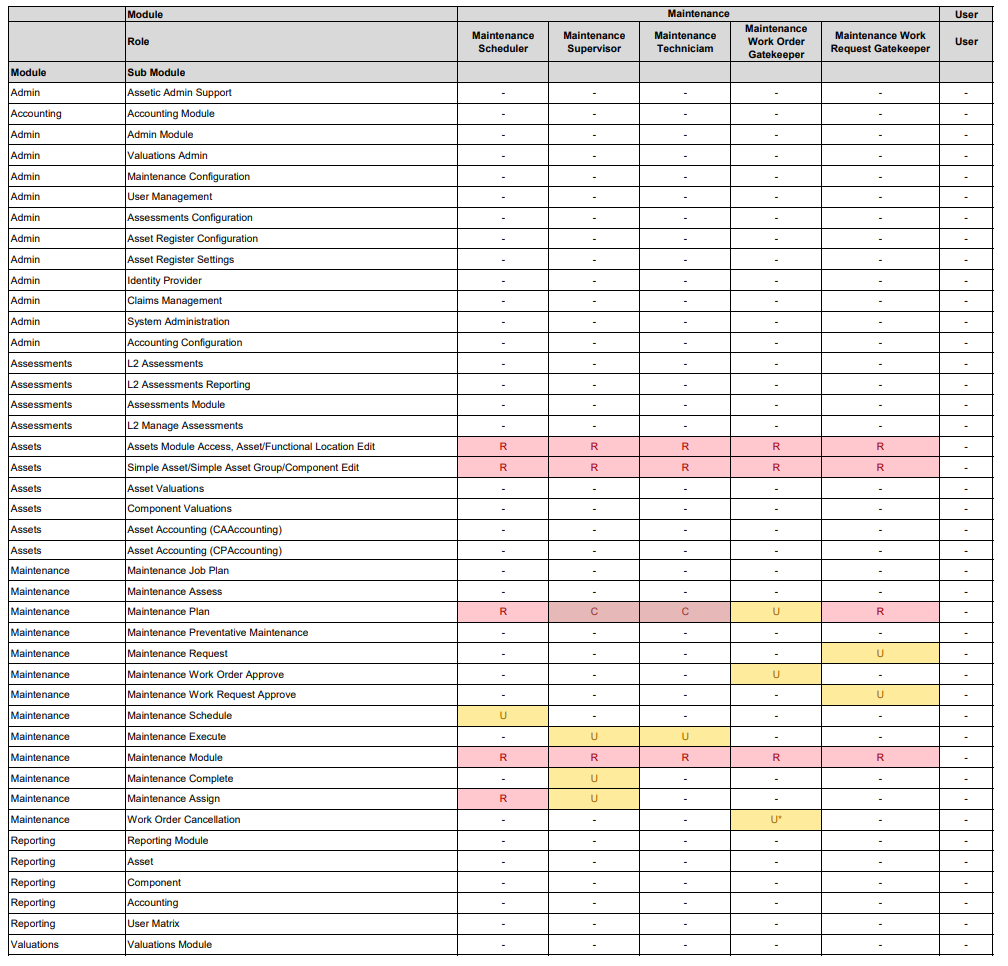This screenshot has height=966, width=1008.
Task: Click the Asset Valuations cell
Action: 291,488
